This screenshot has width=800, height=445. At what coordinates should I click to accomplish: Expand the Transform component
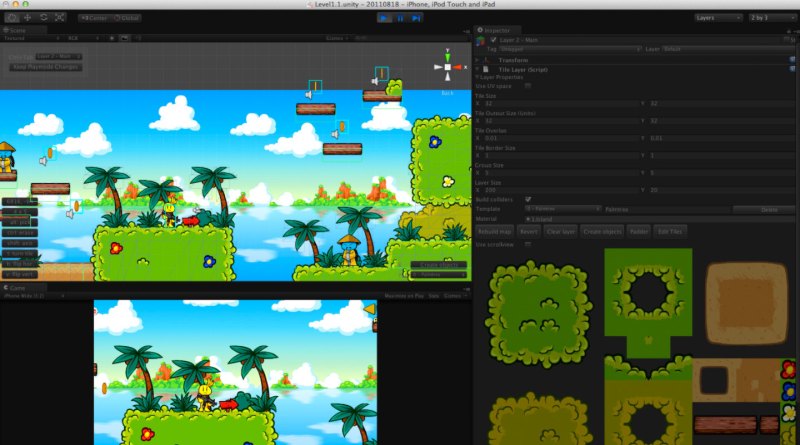click(x=478, y=60)
